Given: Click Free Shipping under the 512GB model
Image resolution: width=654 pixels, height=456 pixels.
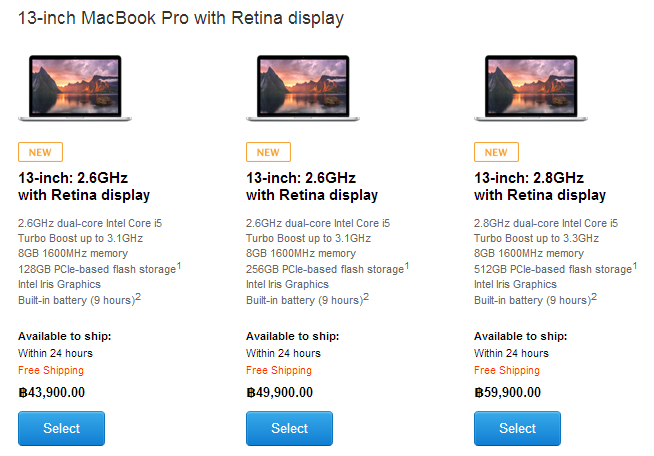Looking at the screenshot, I should click(507, 370).
